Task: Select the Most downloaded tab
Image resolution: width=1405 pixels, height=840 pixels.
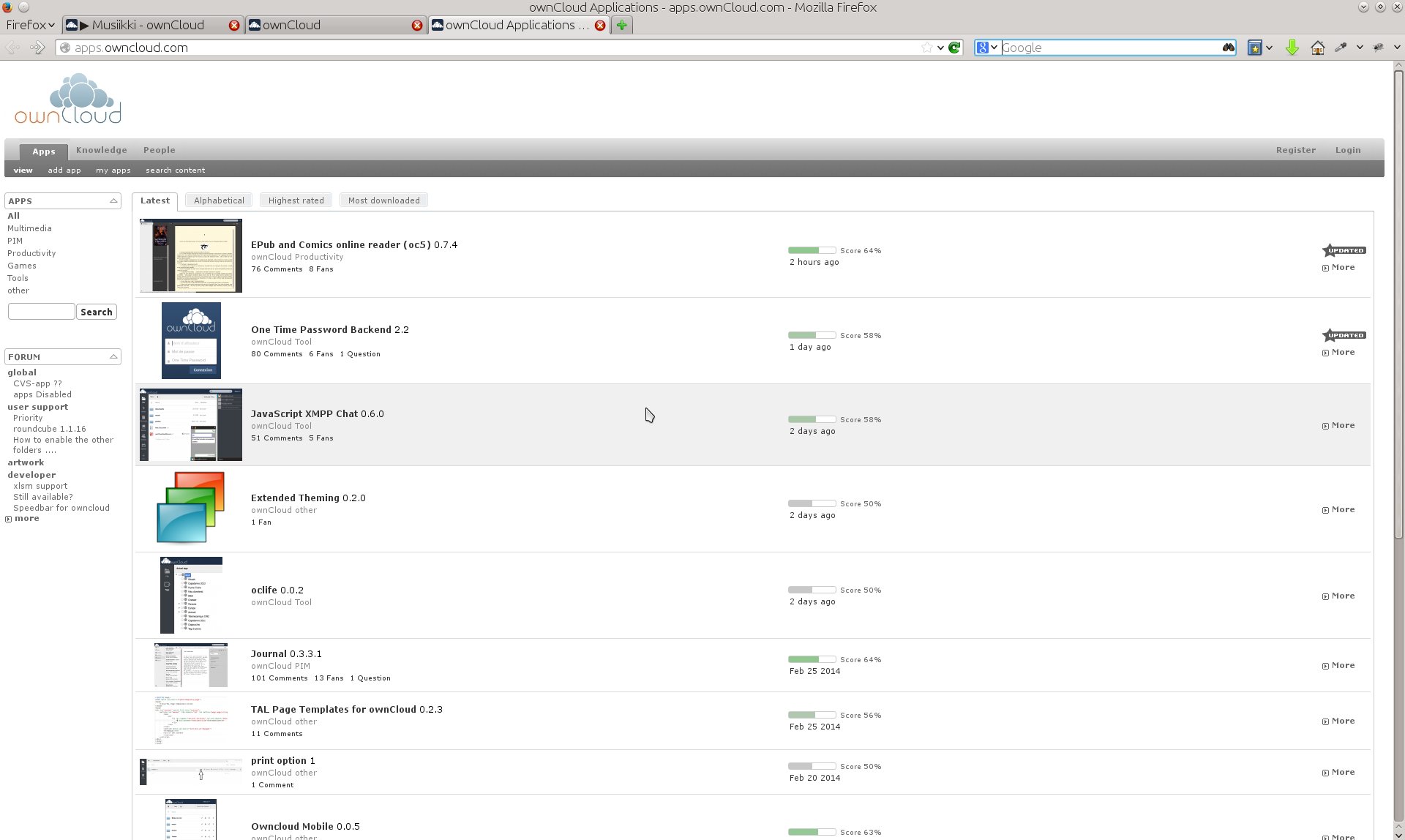Action: coord(383,200)
